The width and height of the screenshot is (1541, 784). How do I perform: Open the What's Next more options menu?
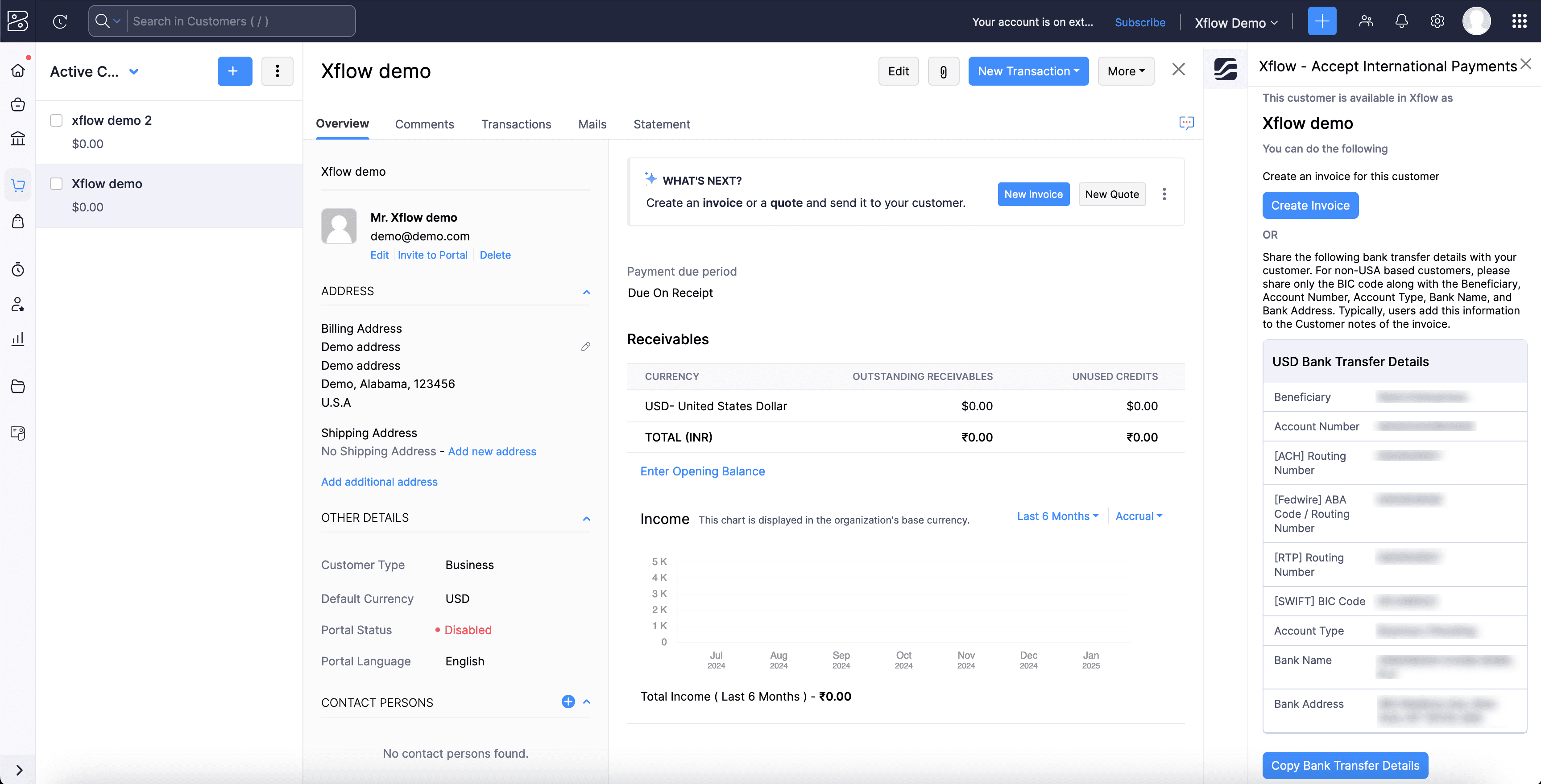(x=1164, y=194)
